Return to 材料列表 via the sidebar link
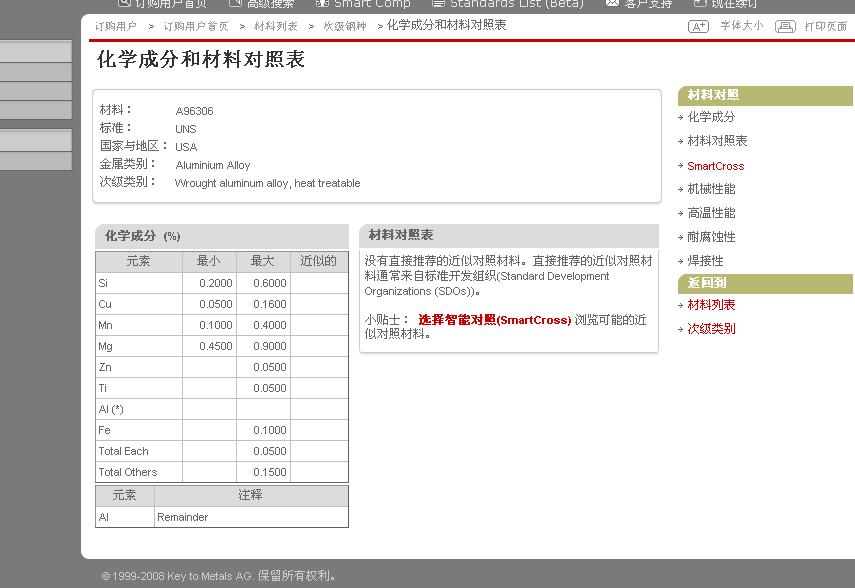The image size is (855, 588). click(x=711, y=304)
